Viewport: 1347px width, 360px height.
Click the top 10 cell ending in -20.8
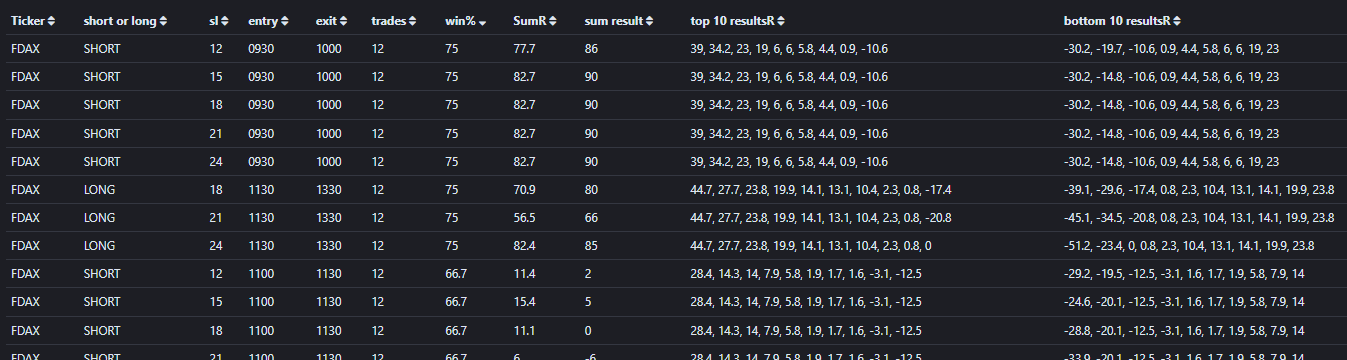[820, 217]
